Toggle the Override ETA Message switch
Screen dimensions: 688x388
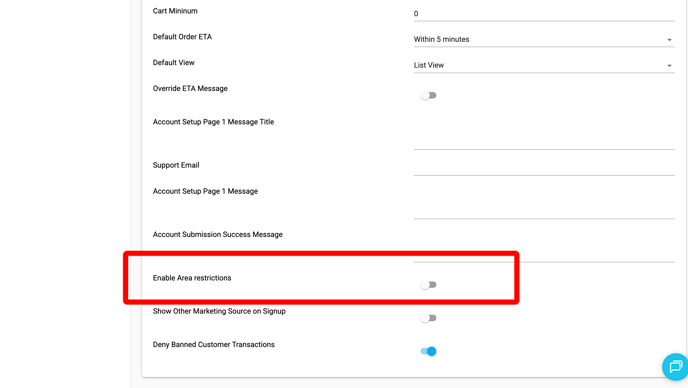coord(428,95)
